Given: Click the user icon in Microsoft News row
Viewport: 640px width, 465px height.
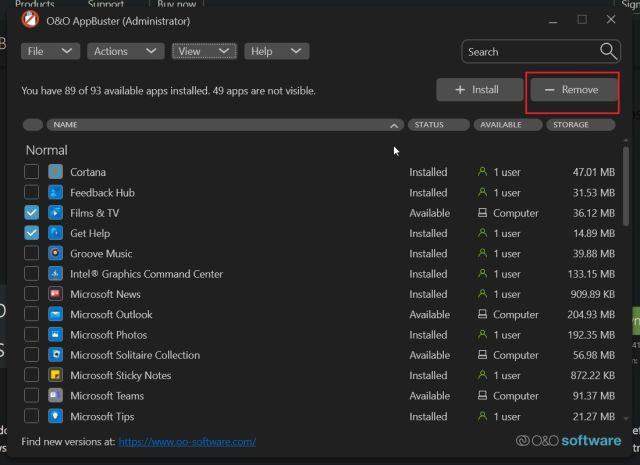Looking at the screenshot, I should click(482, 294).
